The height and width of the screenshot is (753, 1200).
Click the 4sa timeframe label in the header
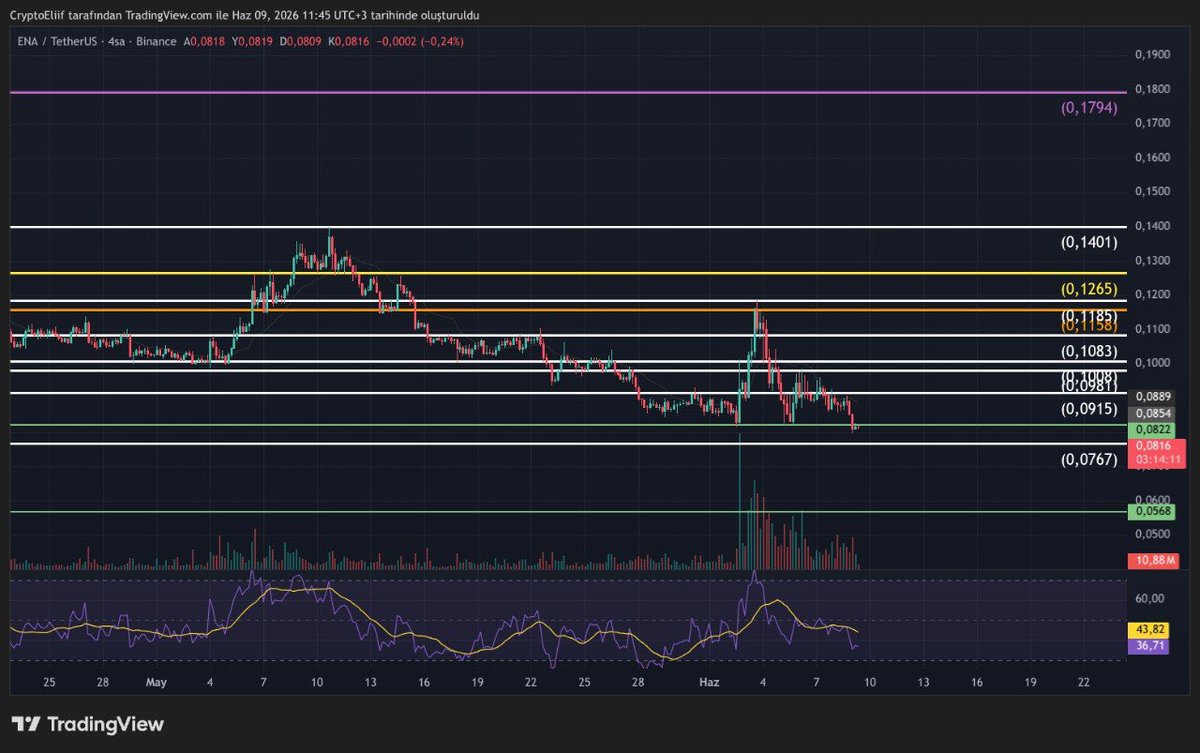117,42
